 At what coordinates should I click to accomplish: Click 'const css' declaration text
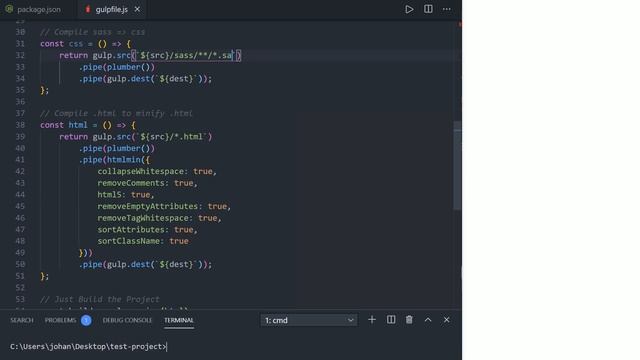click(x=62, y=44)
